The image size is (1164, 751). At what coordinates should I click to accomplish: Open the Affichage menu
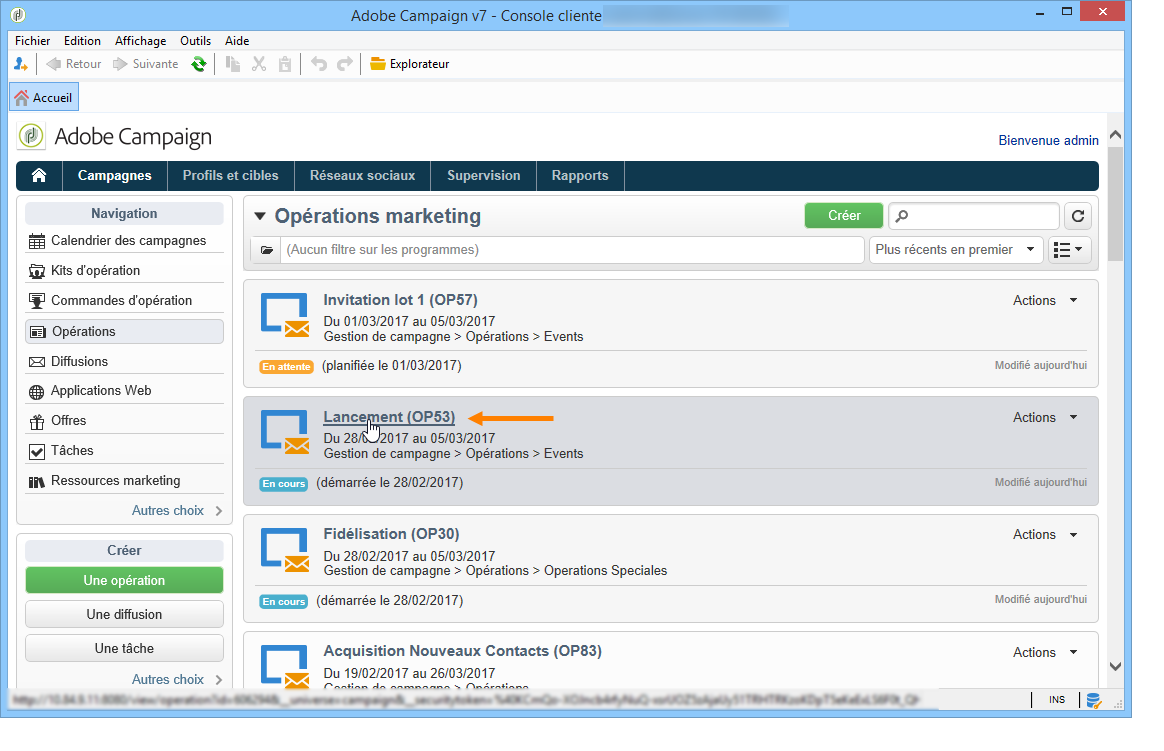(x=140, y=41)
